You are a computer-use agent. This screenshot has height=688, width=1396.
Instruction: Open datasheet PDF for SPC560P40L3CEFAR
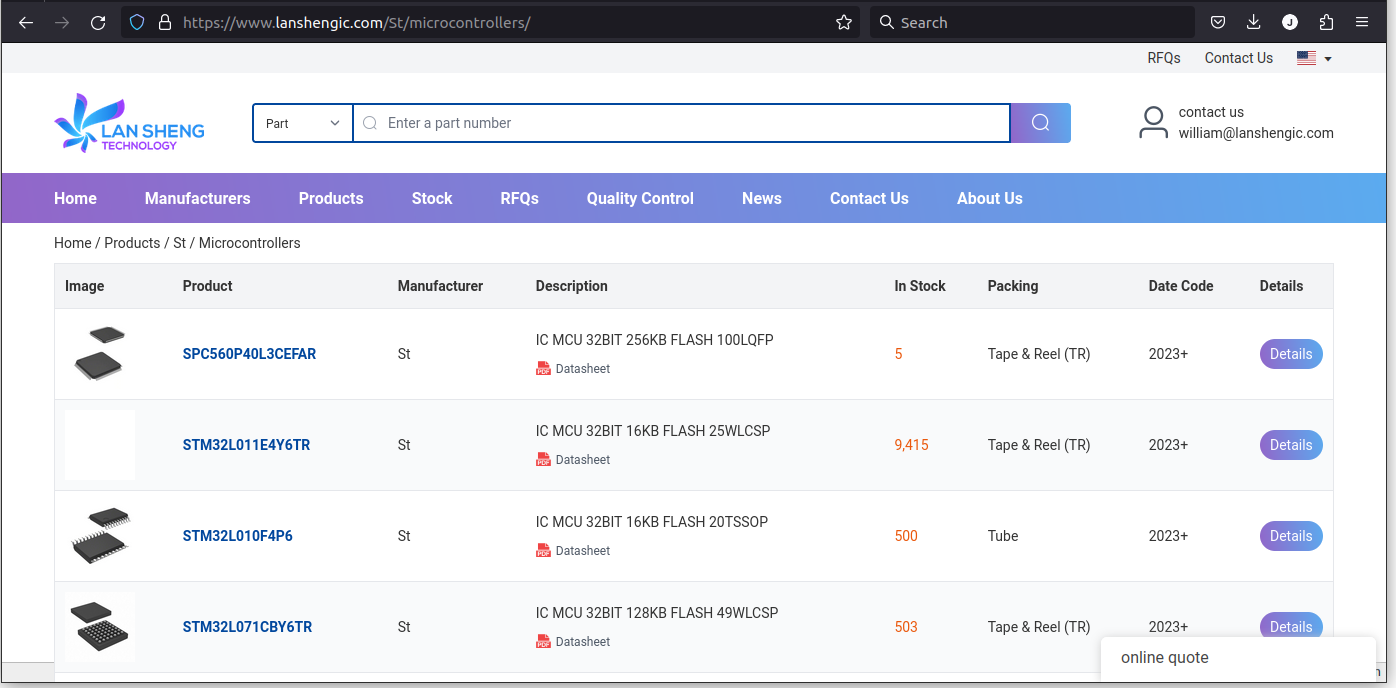point(573,369)
